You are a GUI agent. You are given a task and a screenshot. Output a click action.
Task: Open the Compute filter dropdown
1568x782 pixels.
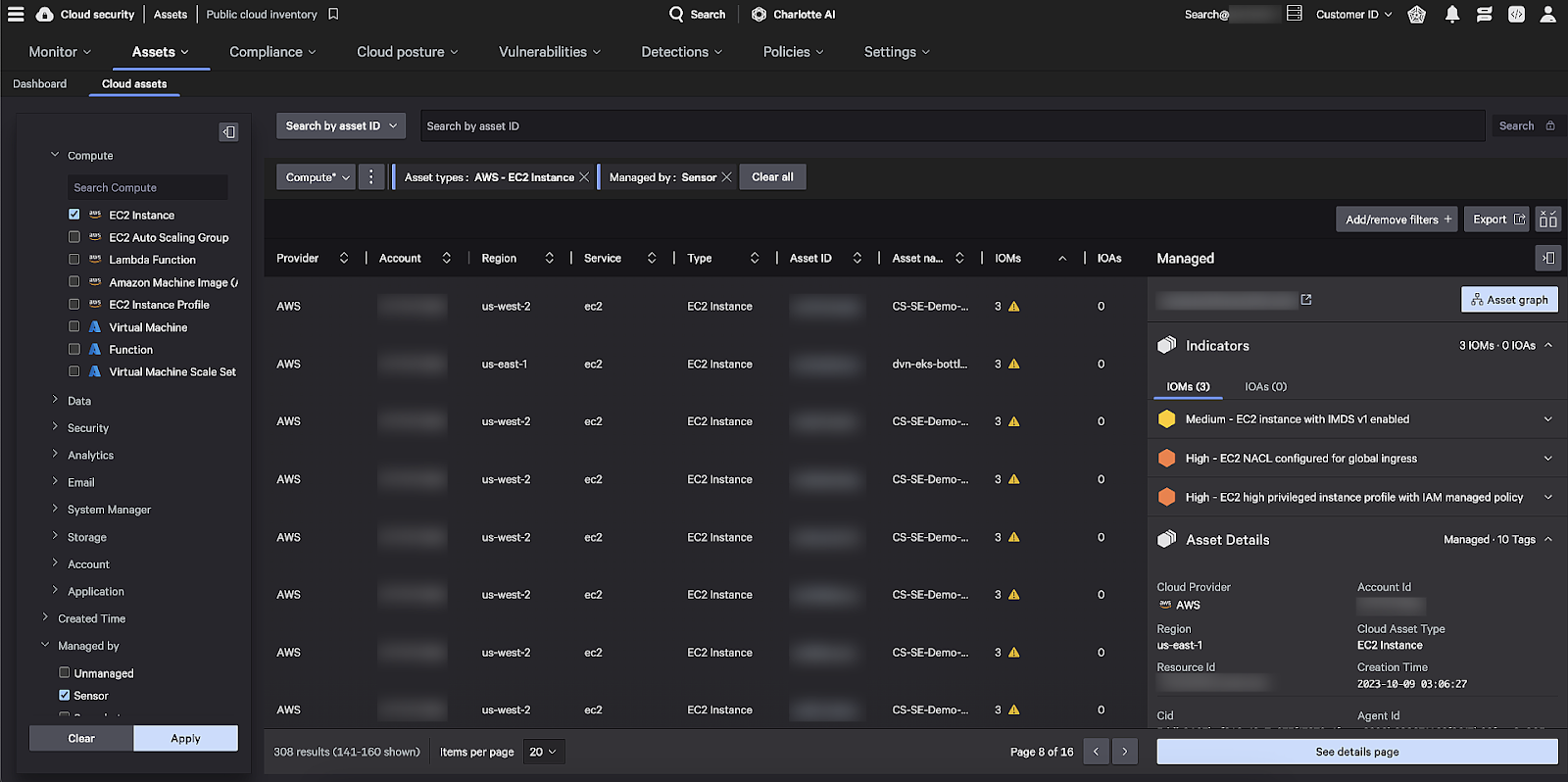click(317, 177)
